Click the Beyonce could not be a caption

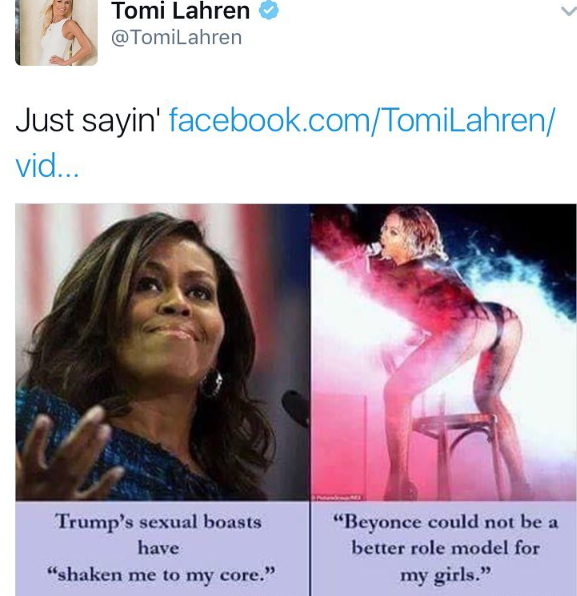pos(445,522)
